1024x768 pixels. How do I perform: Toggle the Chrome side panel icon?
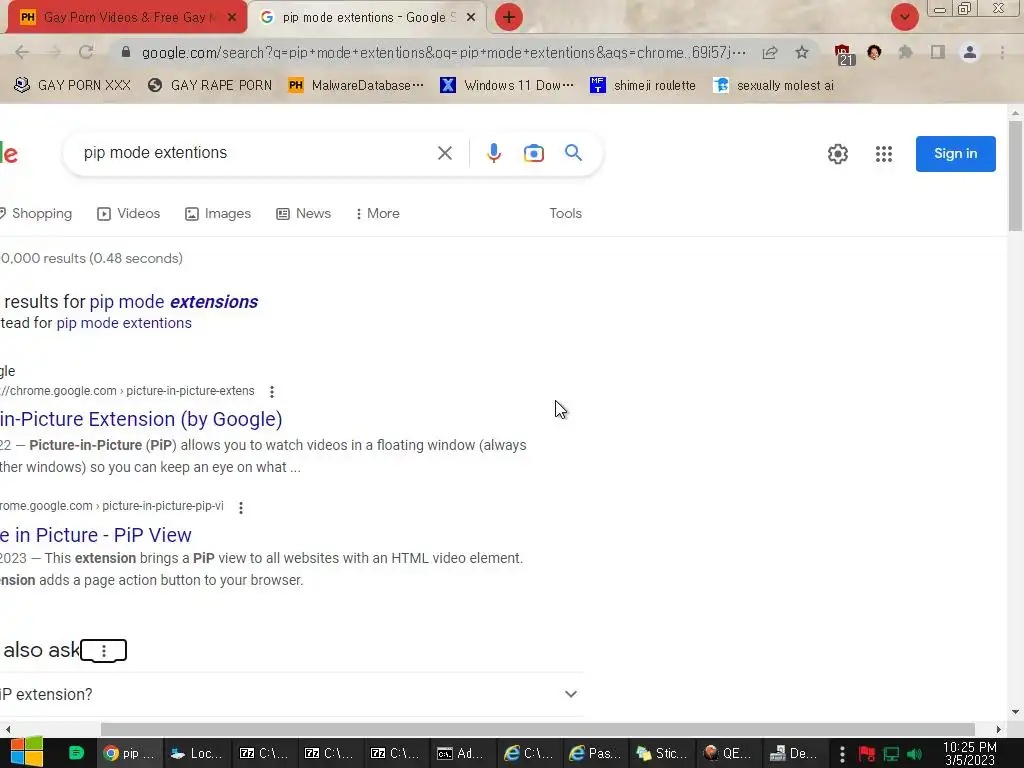pos(938,52)
